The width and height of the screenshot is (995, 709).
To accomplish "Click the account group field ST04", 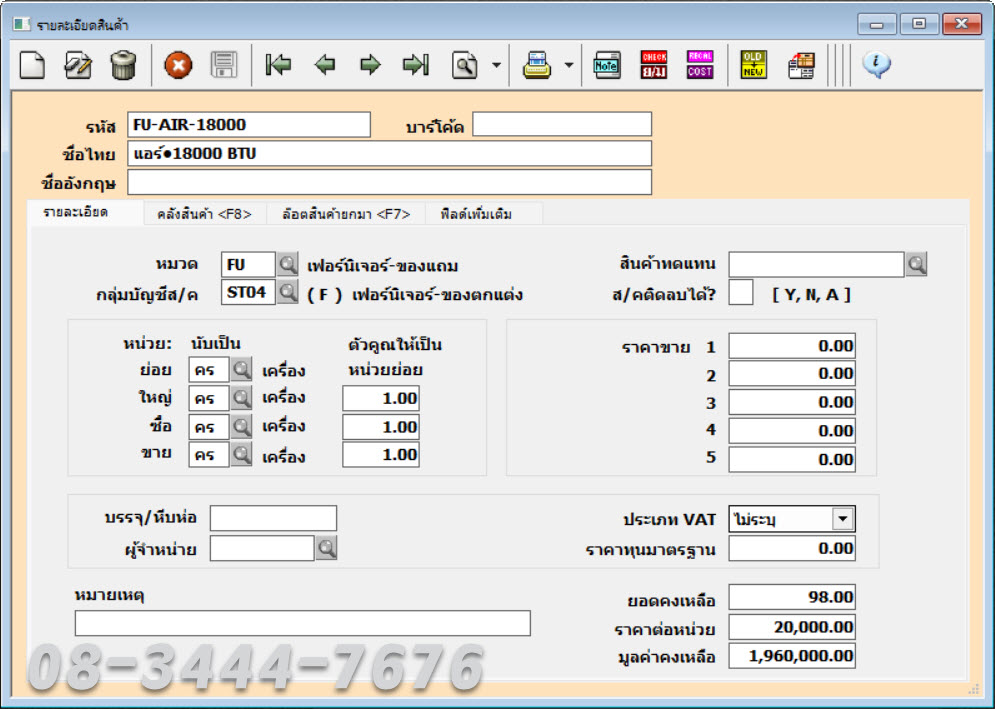I will point(248,292).
